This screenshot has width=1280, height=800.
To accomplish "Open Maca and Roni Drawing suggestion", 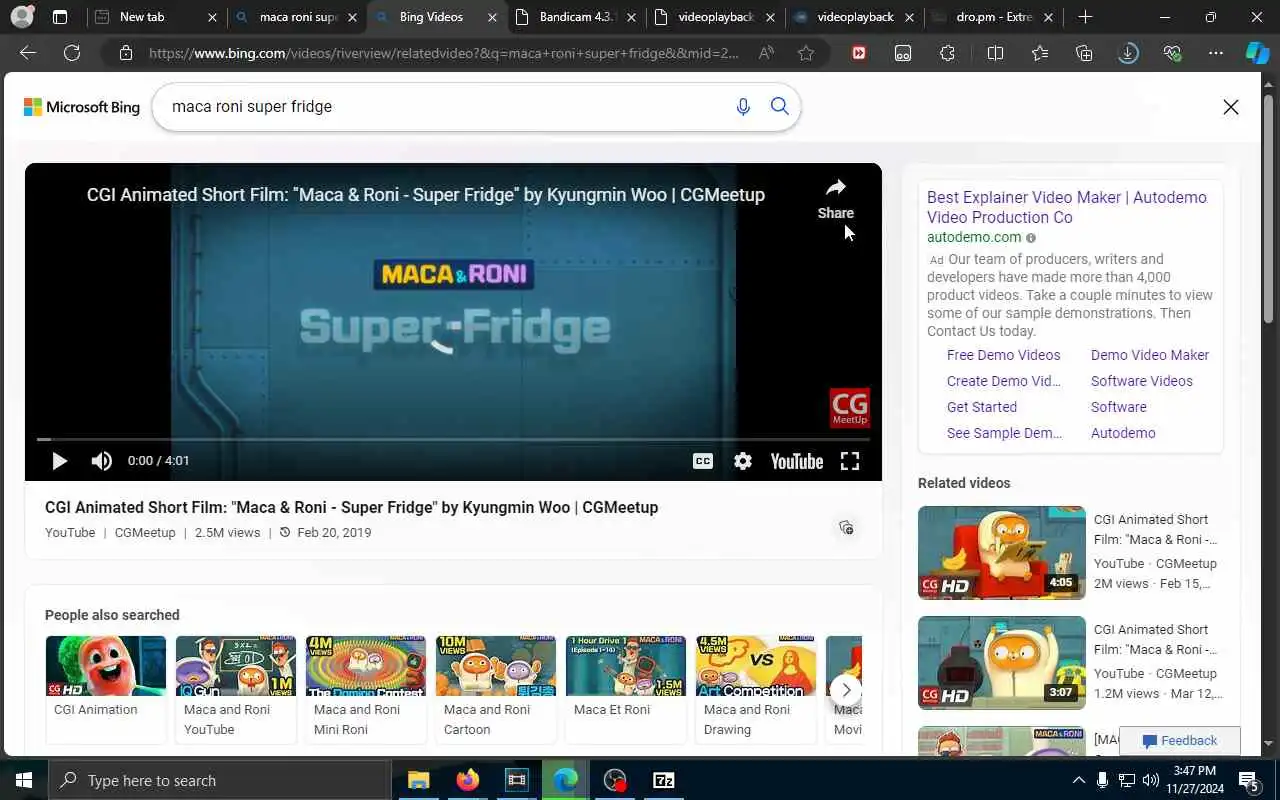I will coord(756,690).
